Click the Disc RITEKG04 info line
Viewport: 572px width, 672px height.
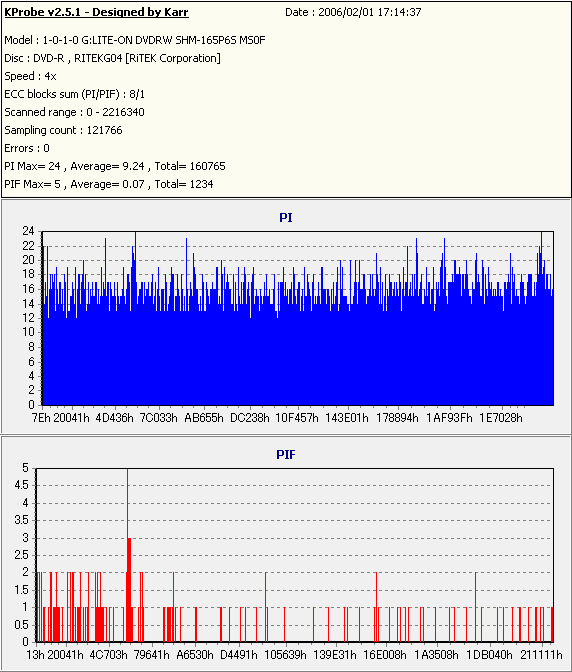[113, 58]
